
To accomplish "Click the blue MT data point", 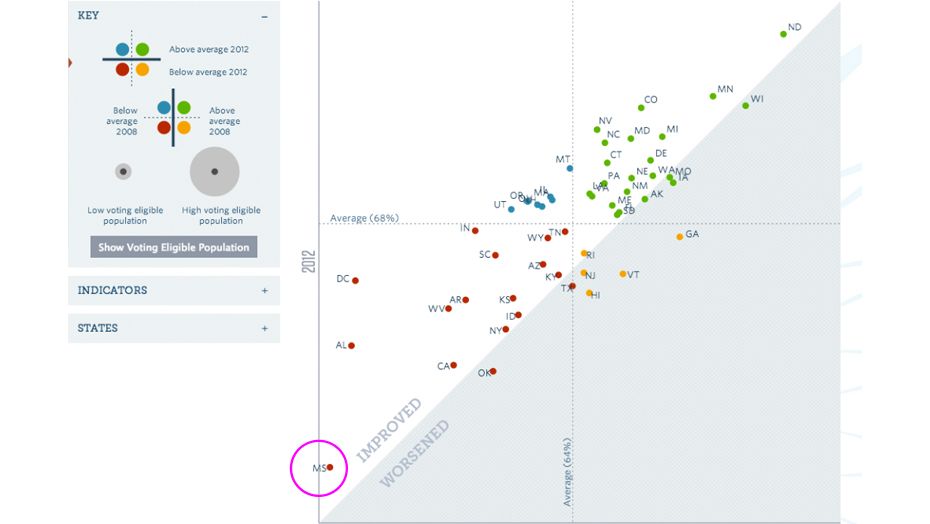I will pos(570,169).
